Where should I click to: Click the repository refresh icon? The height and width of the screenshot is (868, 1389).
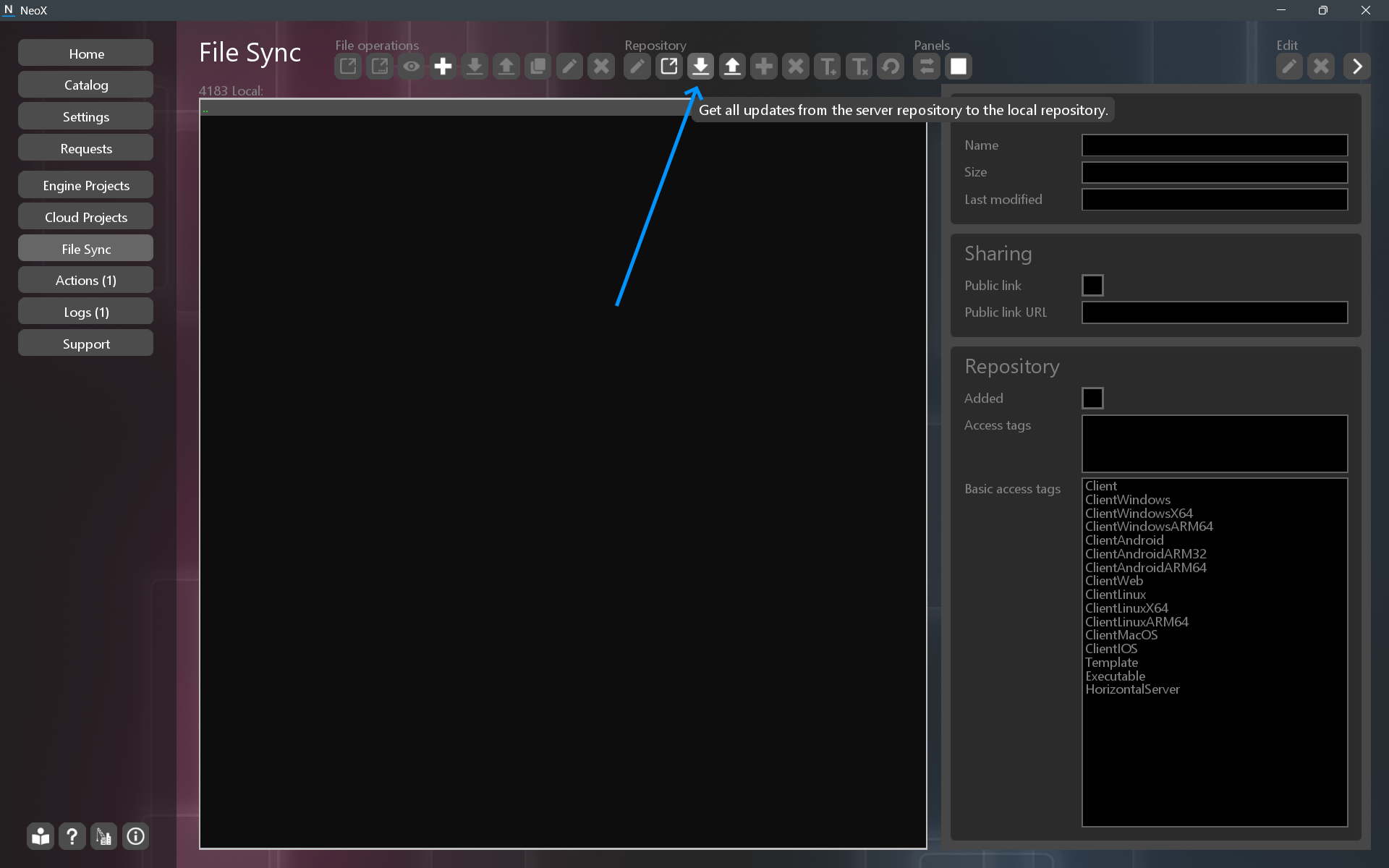891,66
